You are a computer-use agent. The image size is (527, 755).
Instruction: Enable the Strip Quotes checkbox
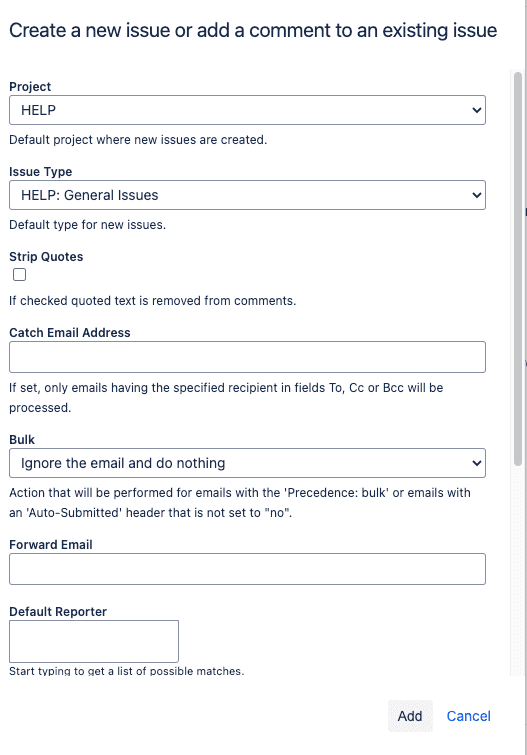tap(19, 274)
